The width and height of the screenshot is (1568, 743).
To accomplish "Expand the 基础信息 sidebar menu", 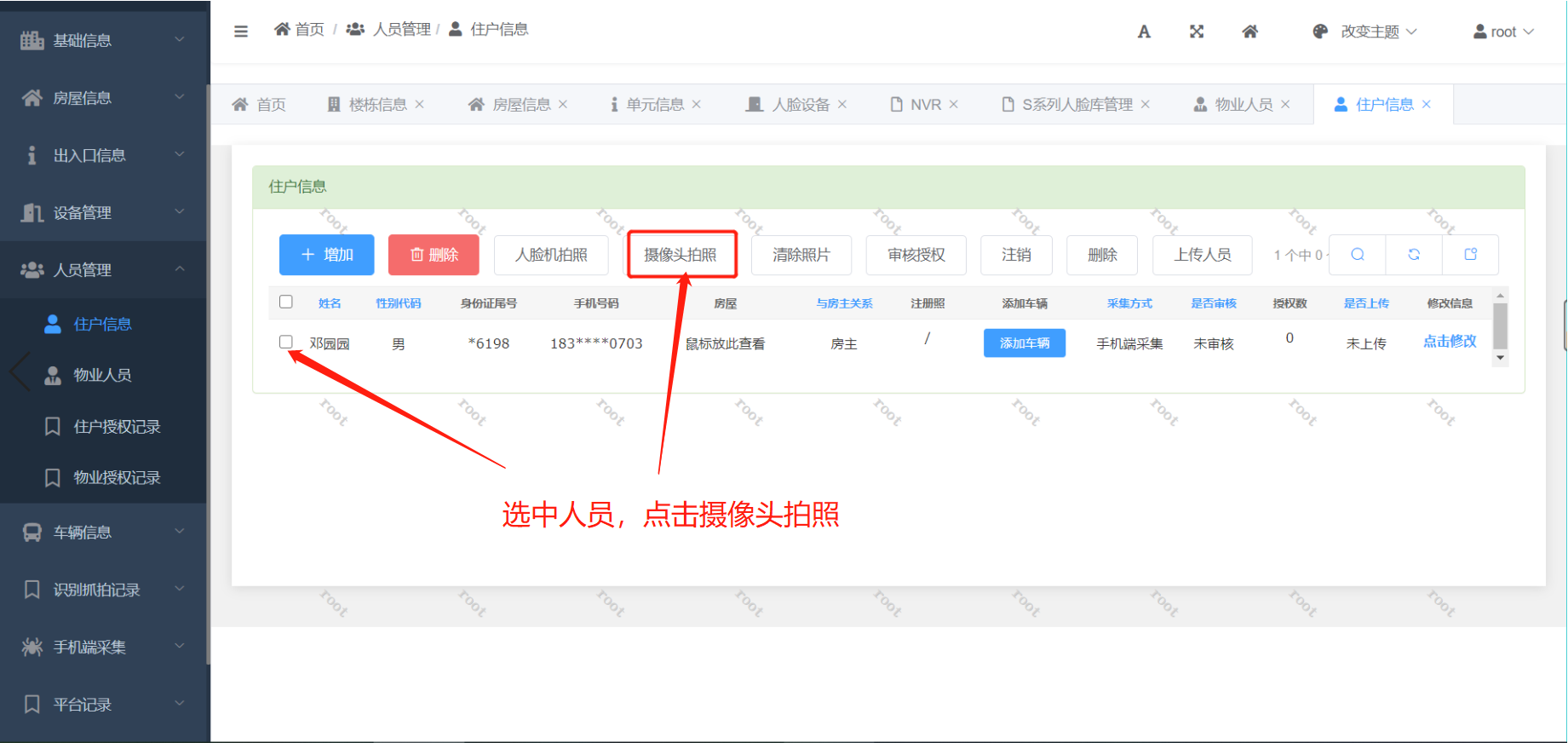I will coord(103,40).
